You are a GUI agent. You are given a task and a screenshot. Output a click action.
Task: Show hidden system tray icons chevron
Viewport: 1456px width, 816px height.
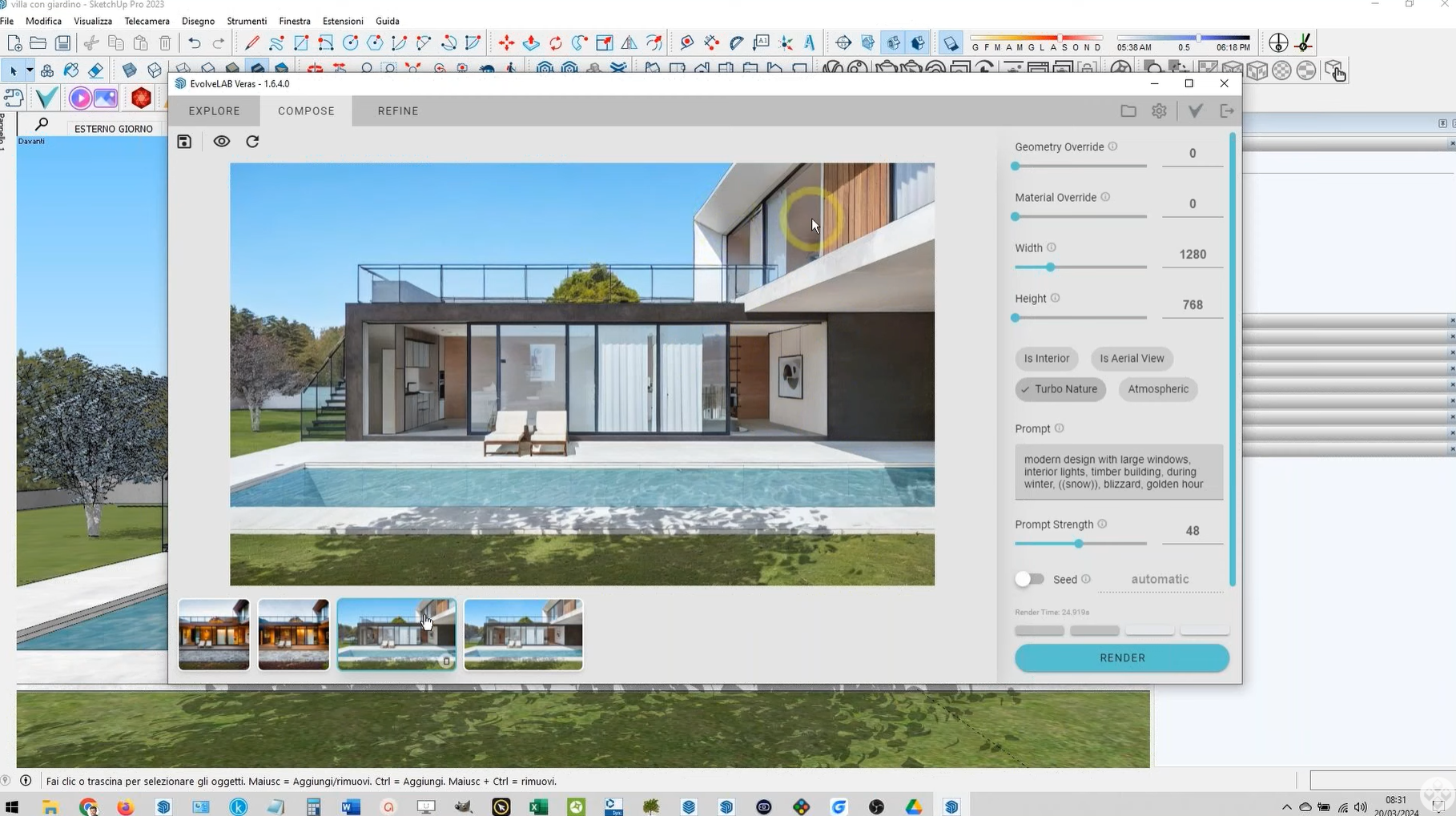[1286, 807]
